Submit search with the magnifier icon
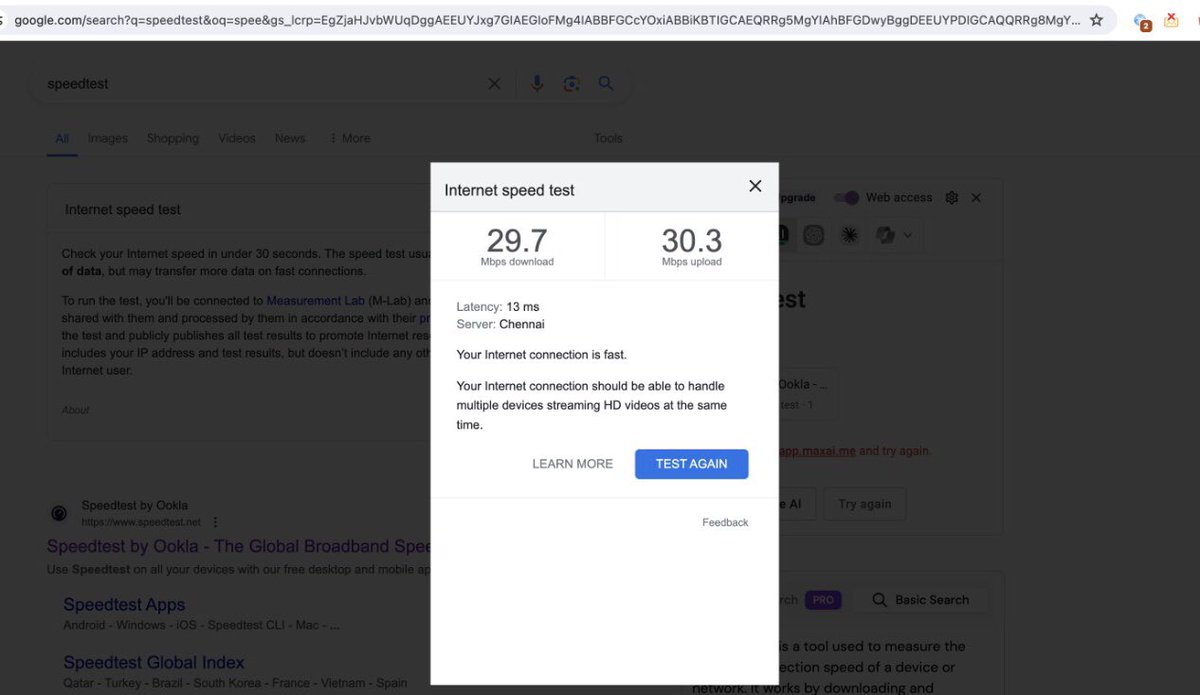 (606, 84)
